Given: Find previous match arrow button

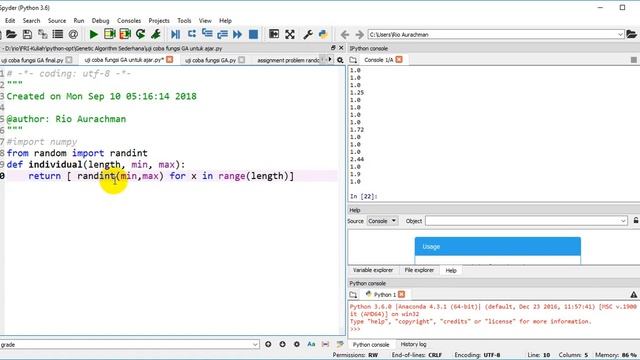Looking at the screenshot, I should (268, 344).
